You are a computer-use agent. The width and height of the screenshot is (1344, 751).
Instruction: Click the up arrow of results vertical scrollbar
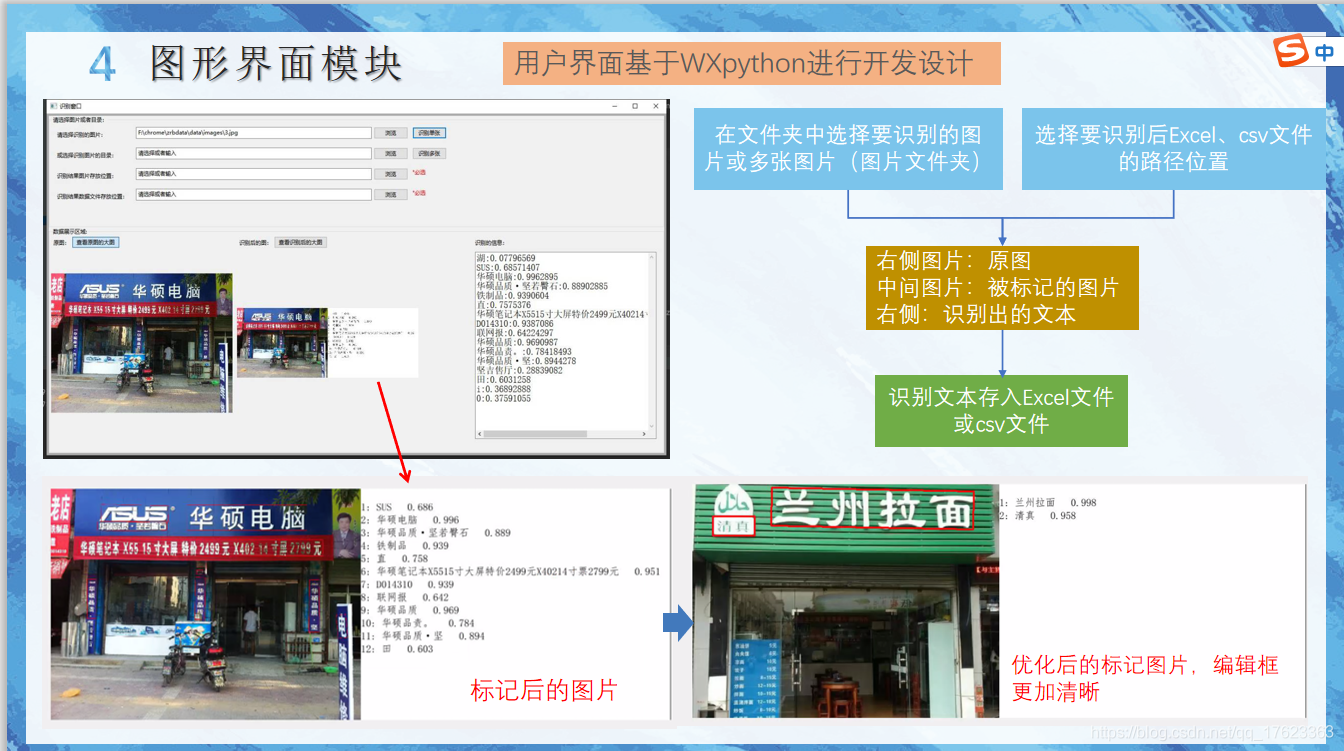point(652,257)
